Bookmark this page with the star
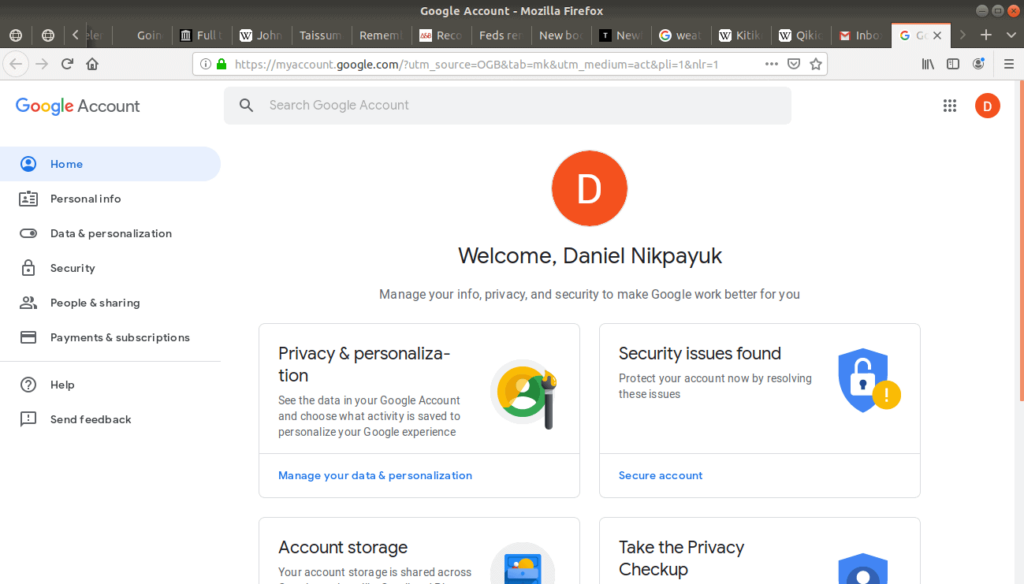The image size is (1024, 584). click(x=816, y=64)
